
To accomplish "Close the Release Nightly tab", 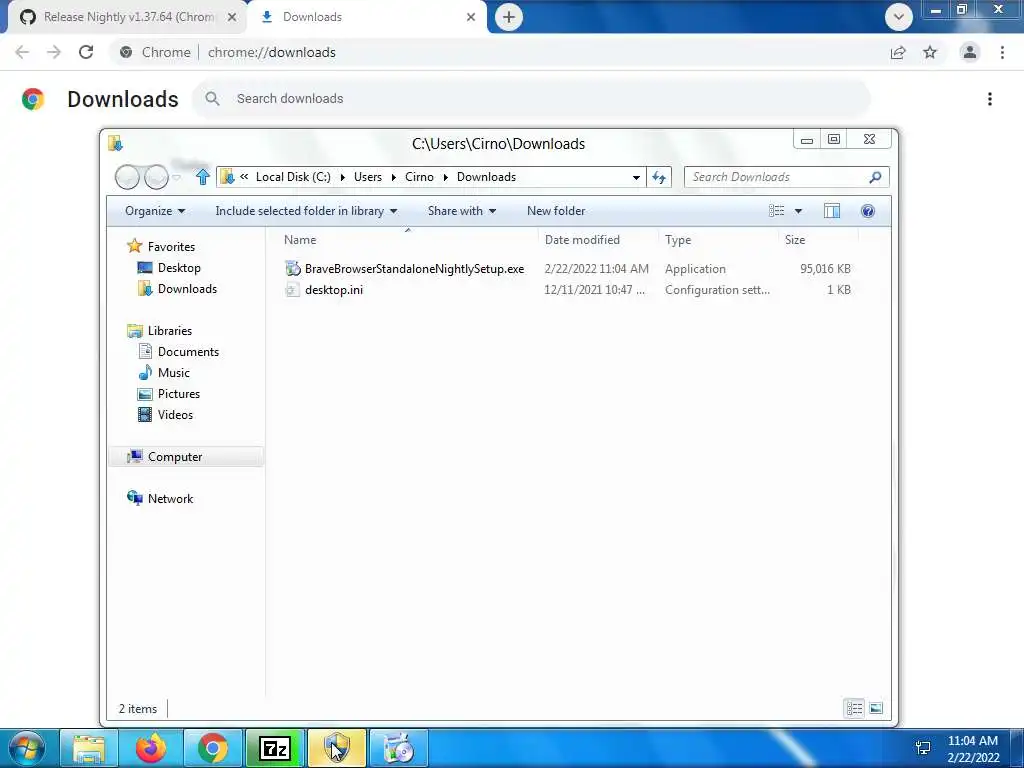I will click(x=232, y=17).
